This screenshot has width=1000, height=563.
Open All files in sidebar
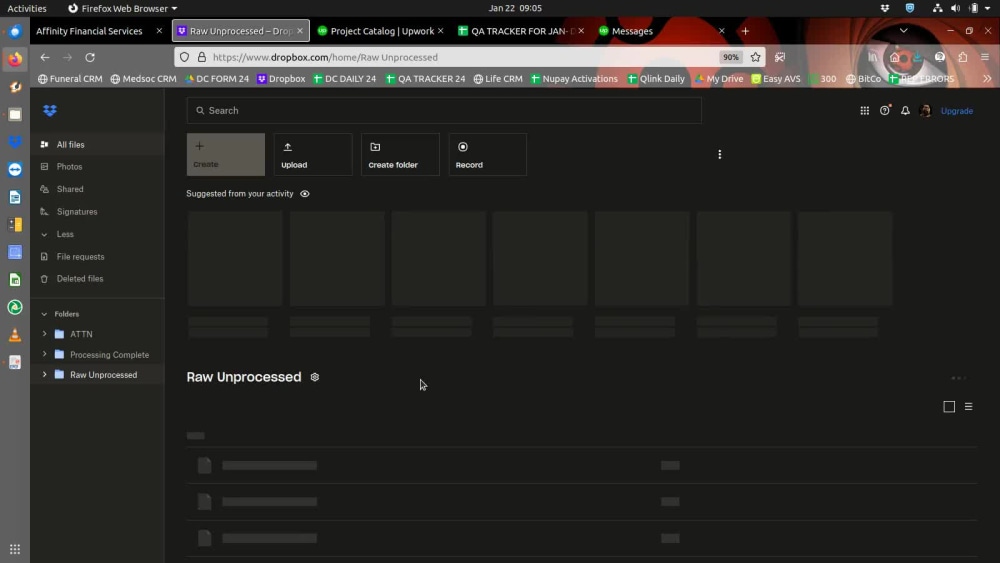click(x=70, y=145)
